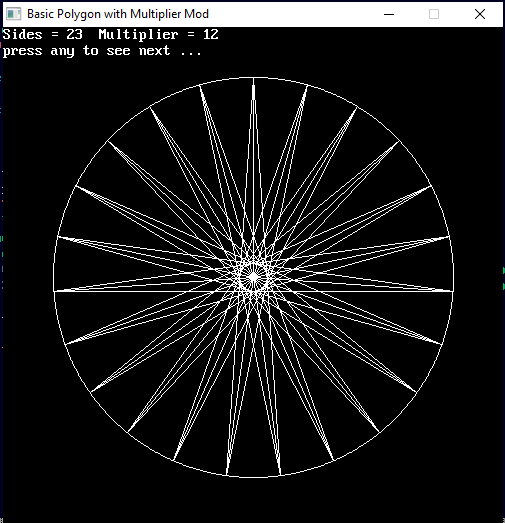Close the Basic Polygon with Multiplier Mod window

[x=480, y=14]
